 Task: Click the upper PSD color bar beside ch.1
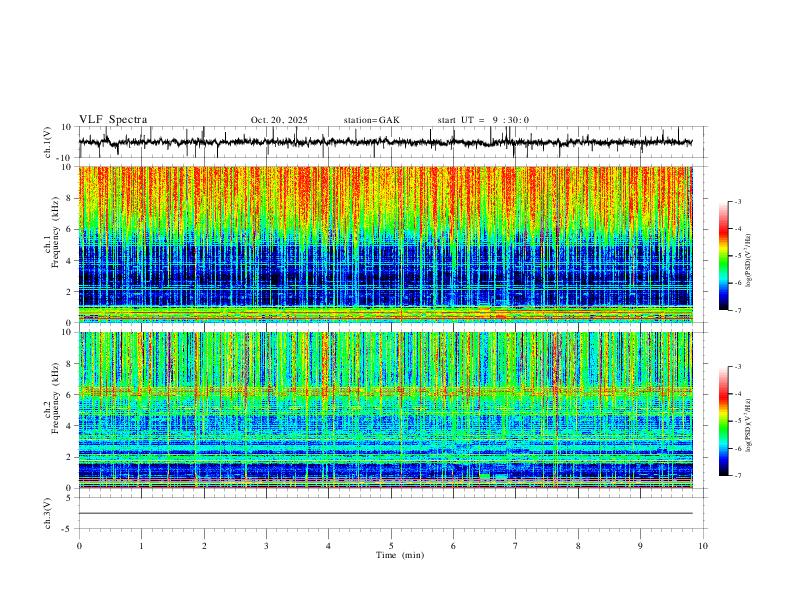click(723, 256)
